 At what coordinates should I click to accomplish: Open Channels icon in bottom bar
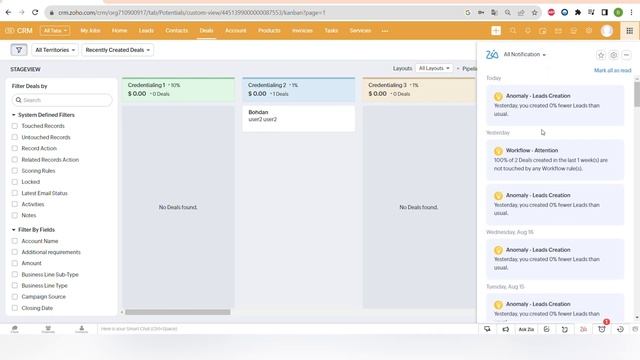(x=48, y=329)
